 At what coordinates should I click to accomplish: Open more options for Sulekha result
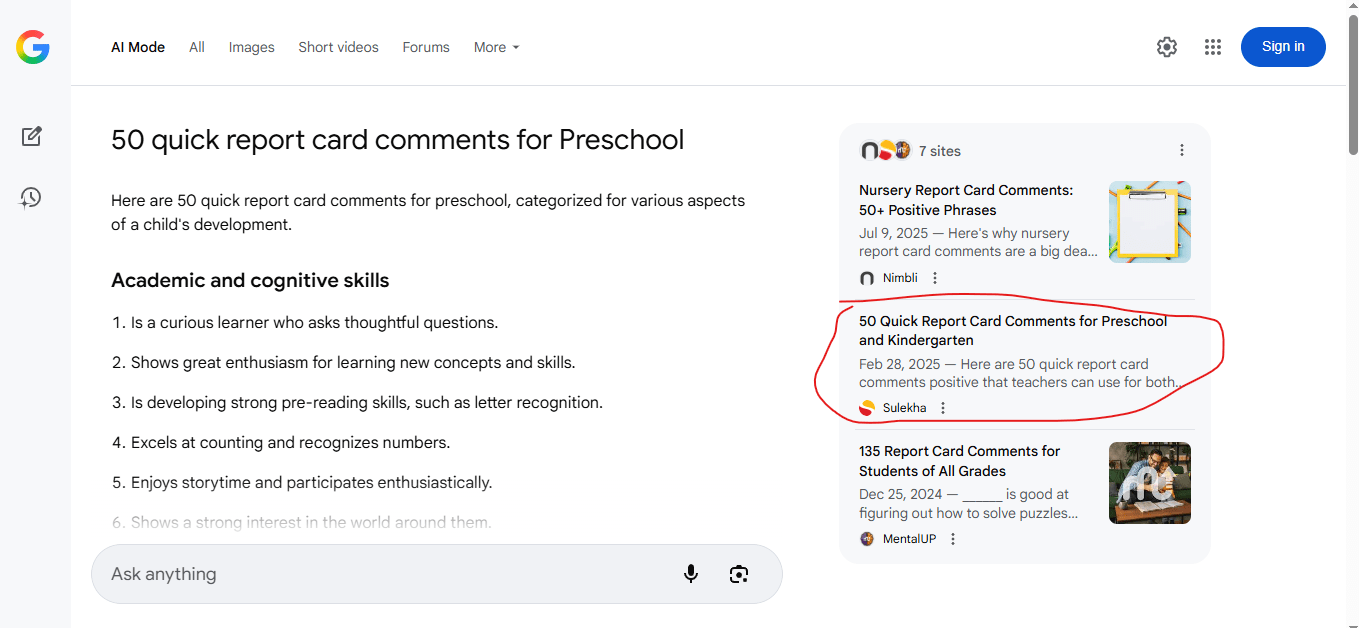pos(943,408)
